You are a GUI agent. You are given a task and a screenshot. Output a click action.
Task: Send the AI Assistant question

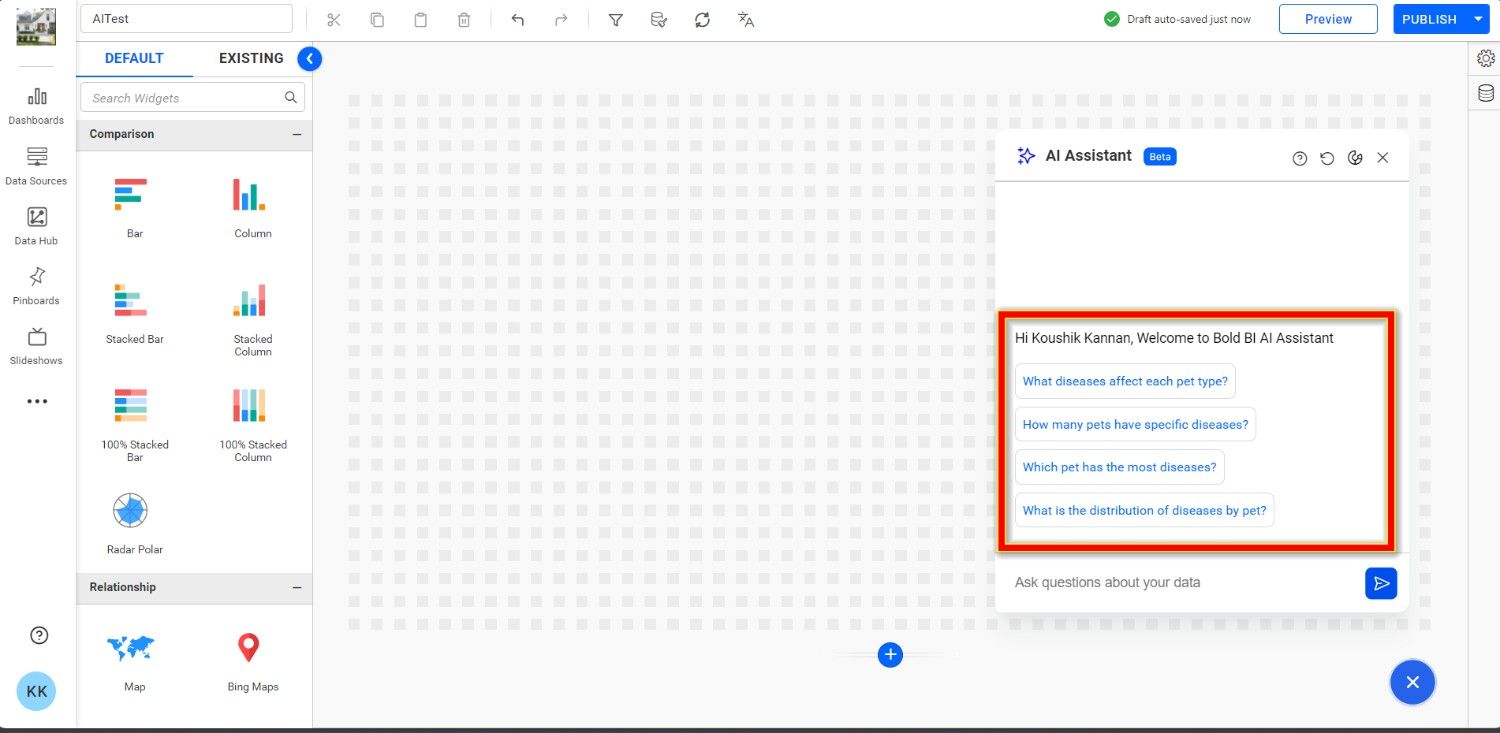(x=1381, y=583)
